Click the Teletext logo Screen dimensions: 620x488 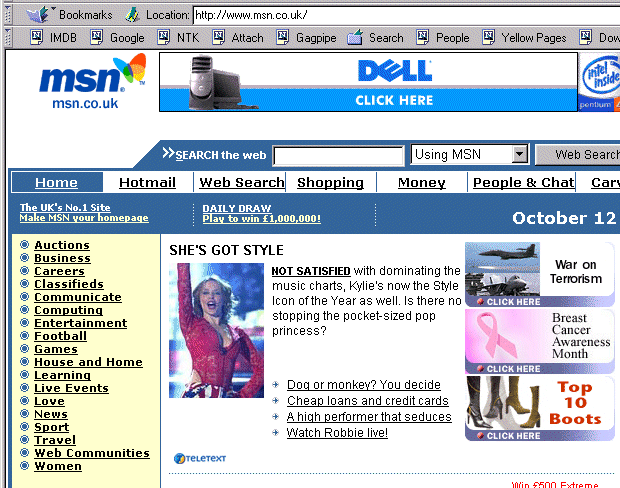[x=200, y=458]
